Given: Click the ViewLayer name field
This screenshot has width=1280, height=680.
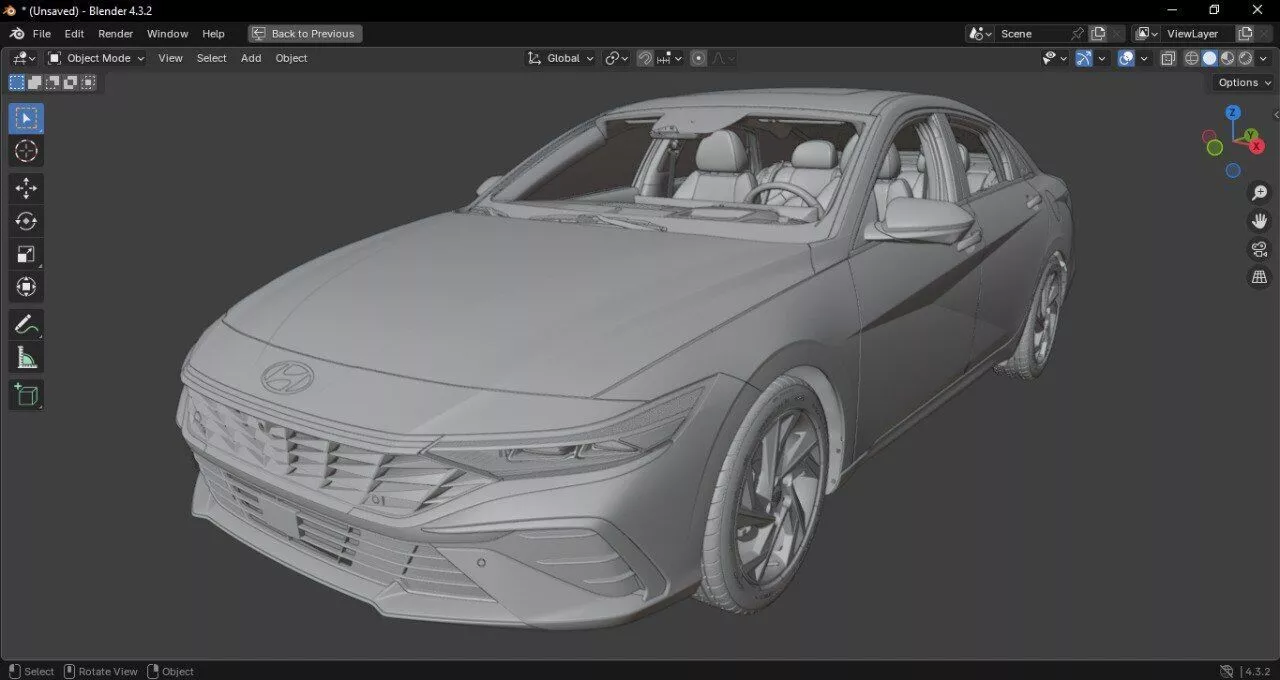Looking at the screenshot, I should [1197, 33].
